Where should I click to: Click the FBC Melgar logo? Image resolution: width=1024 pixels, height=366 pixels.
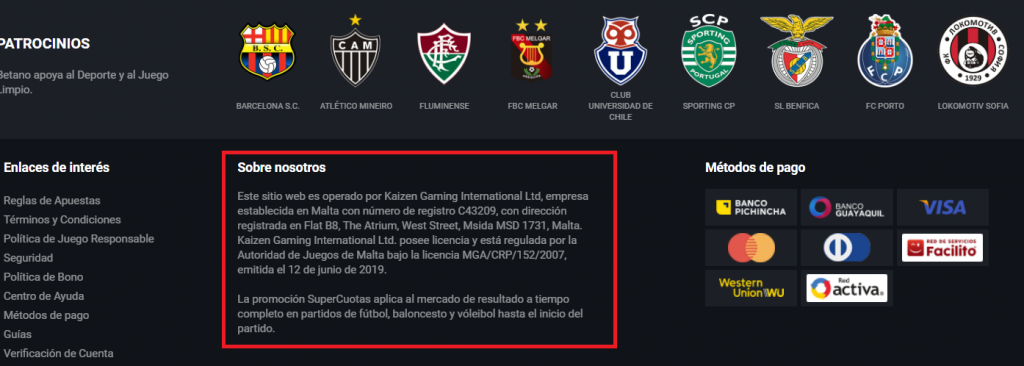pos(532,50)
